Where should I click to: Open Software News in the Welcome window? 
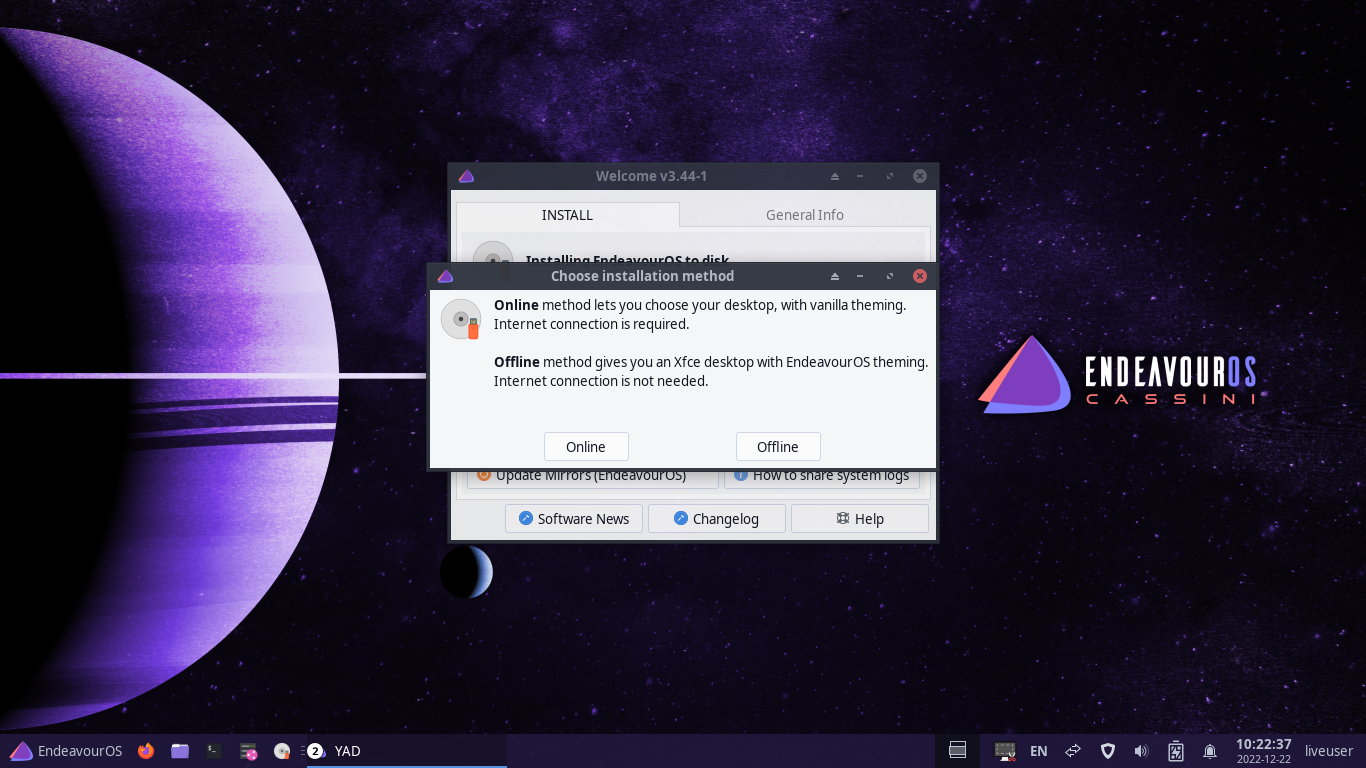coord(574,519)
